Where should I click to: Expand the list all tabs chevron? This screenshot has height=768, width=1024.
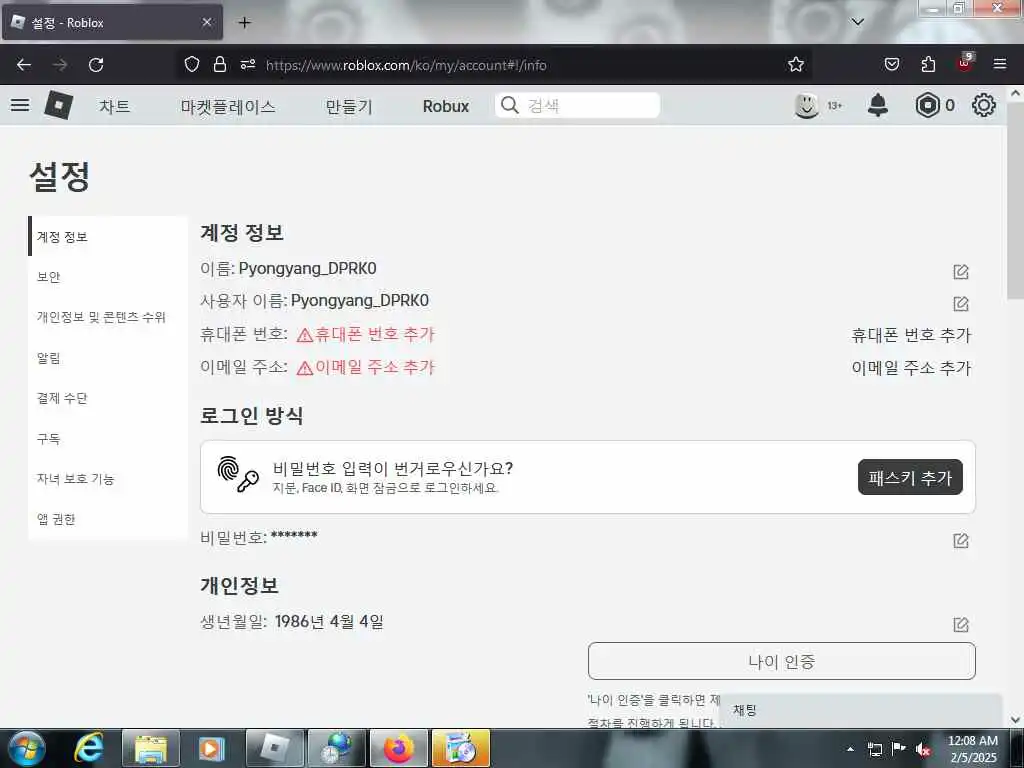(x=857, y=22)
